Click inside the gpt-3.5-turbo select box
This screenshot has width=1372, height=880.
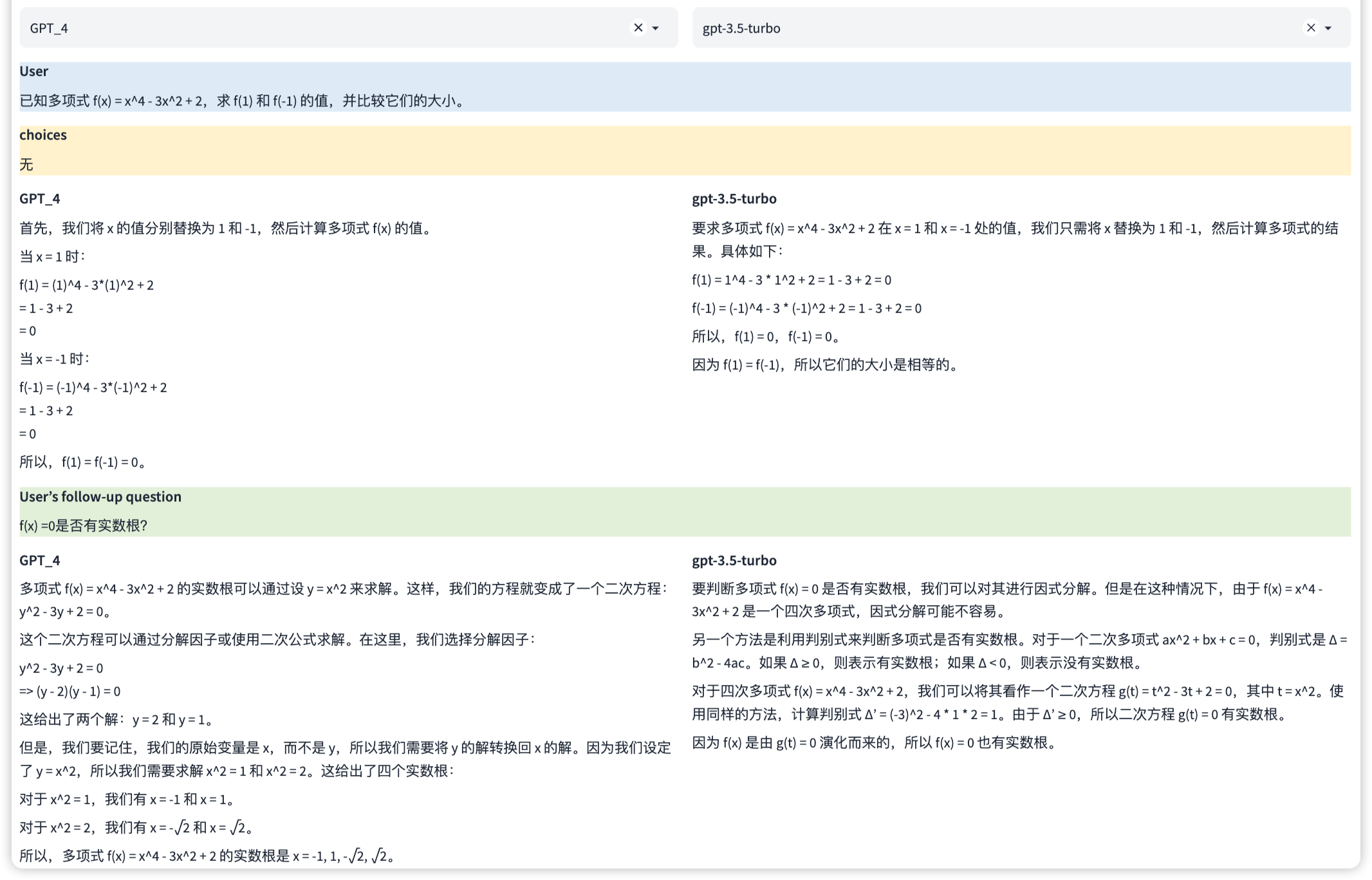pos(991,28)
